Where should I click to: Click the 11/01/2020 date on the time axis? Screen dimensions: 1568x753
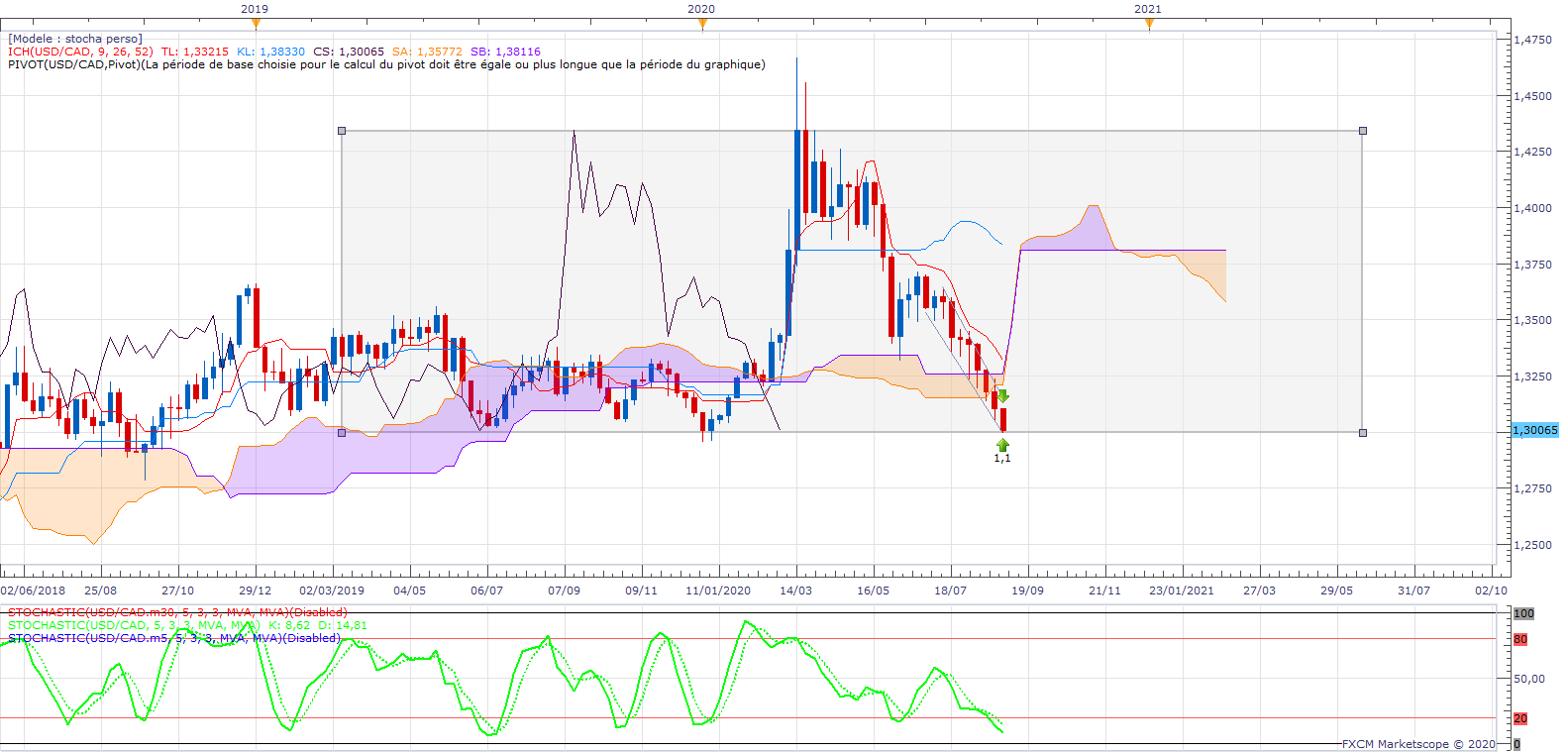718,591
